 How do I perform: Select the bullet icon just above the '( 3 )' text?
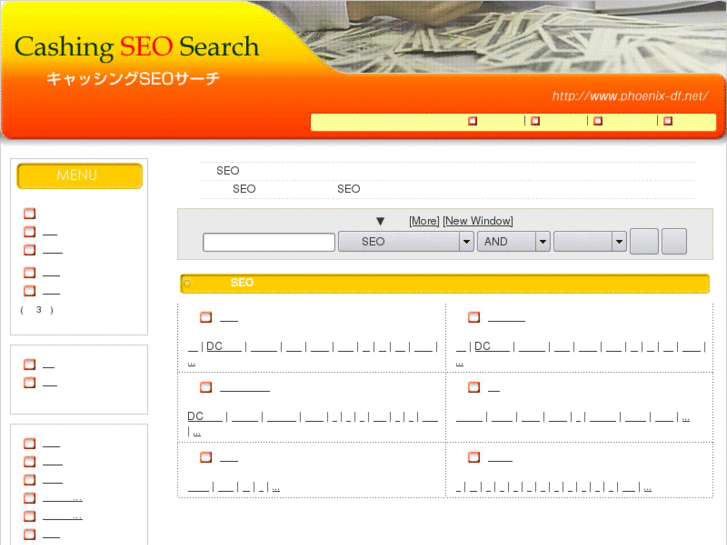coord(30,291)
